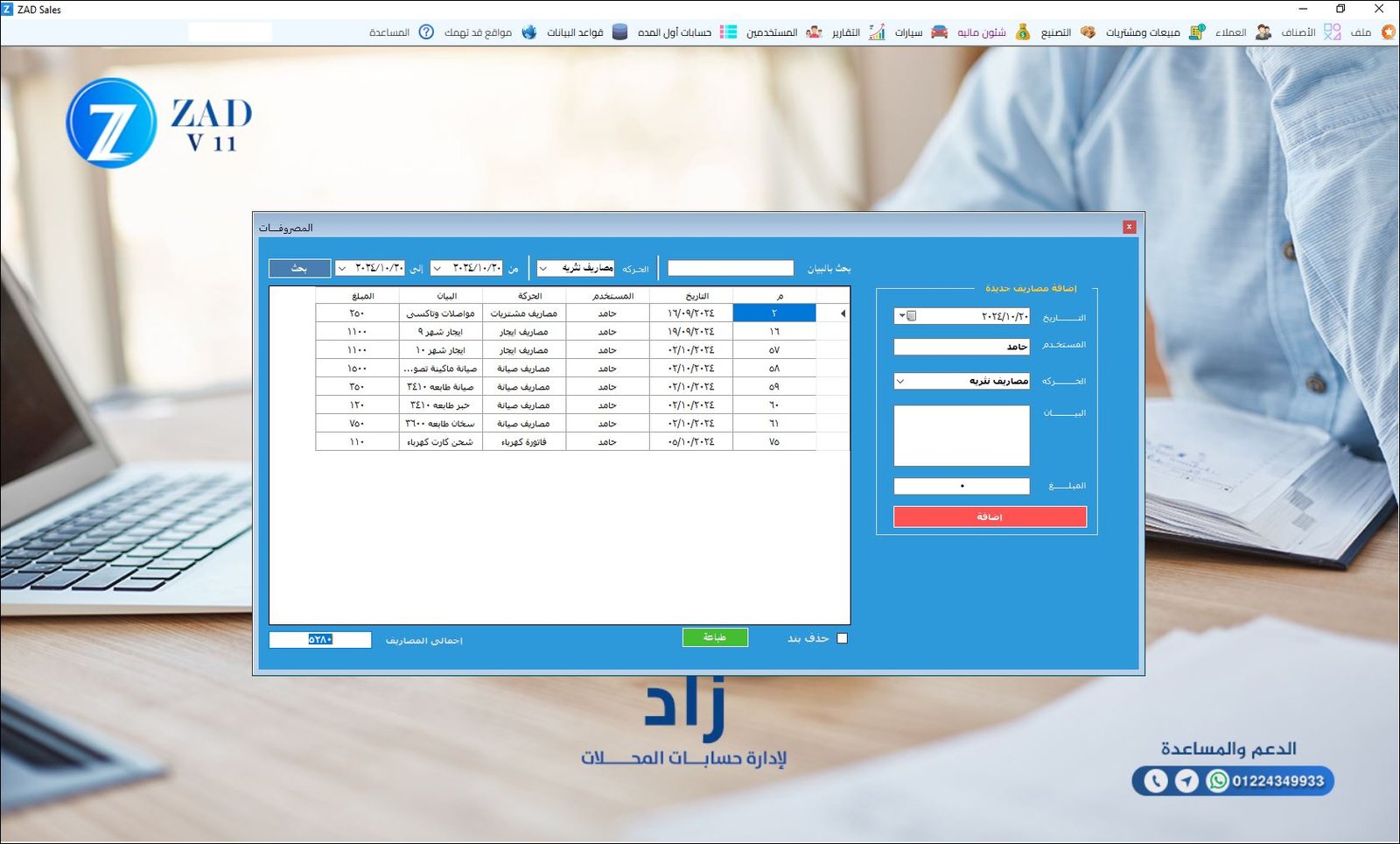
Task: Click the globe icon for مواقع قد تهمك
Action: coord(528,32)
